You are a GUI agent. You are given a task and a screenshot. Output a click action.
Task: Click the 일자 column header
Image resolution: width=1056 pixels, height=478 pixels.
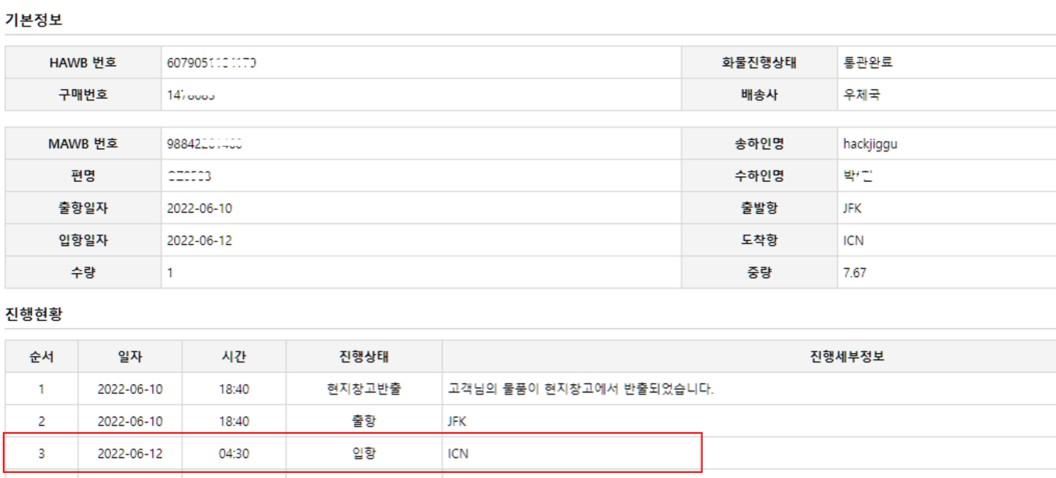(130, 357)
